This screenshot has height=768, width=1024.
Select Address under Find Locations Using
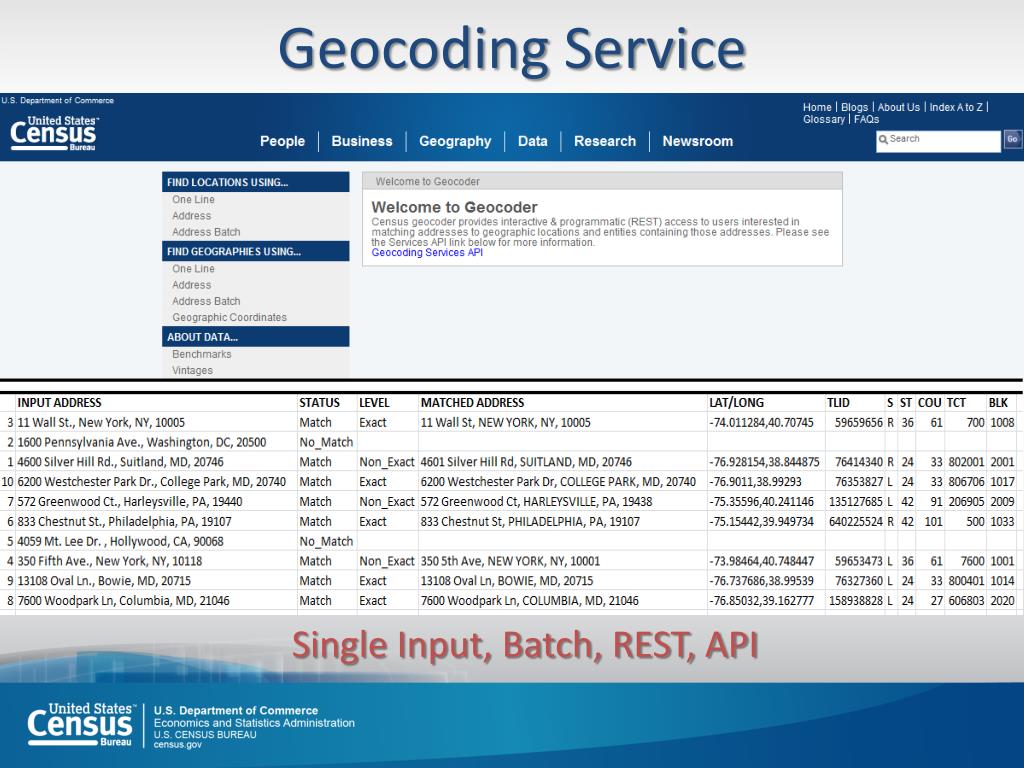point(191,216)
